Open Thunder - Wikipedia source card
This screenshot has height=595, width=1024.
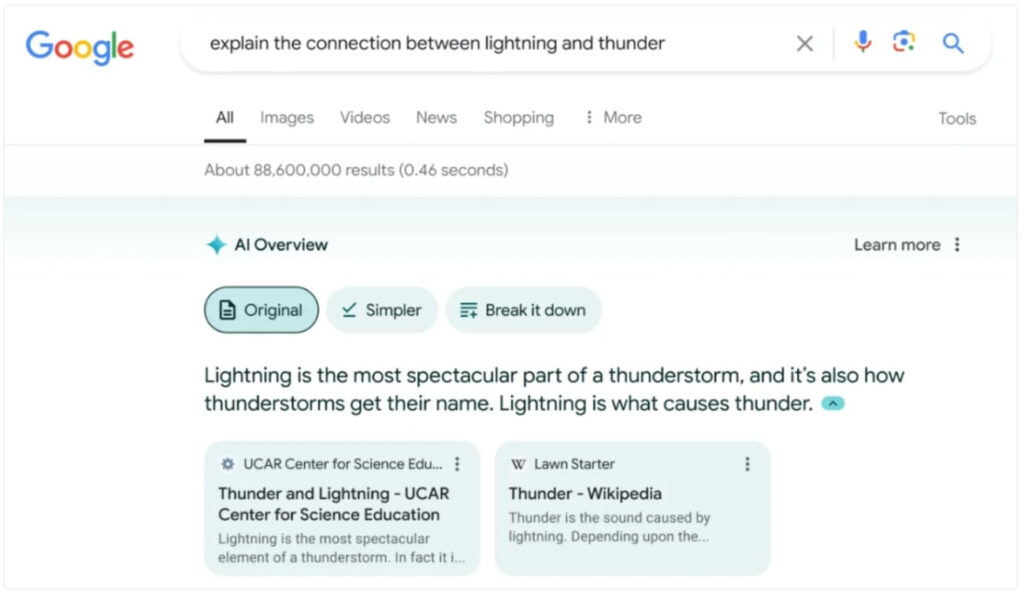632,509
